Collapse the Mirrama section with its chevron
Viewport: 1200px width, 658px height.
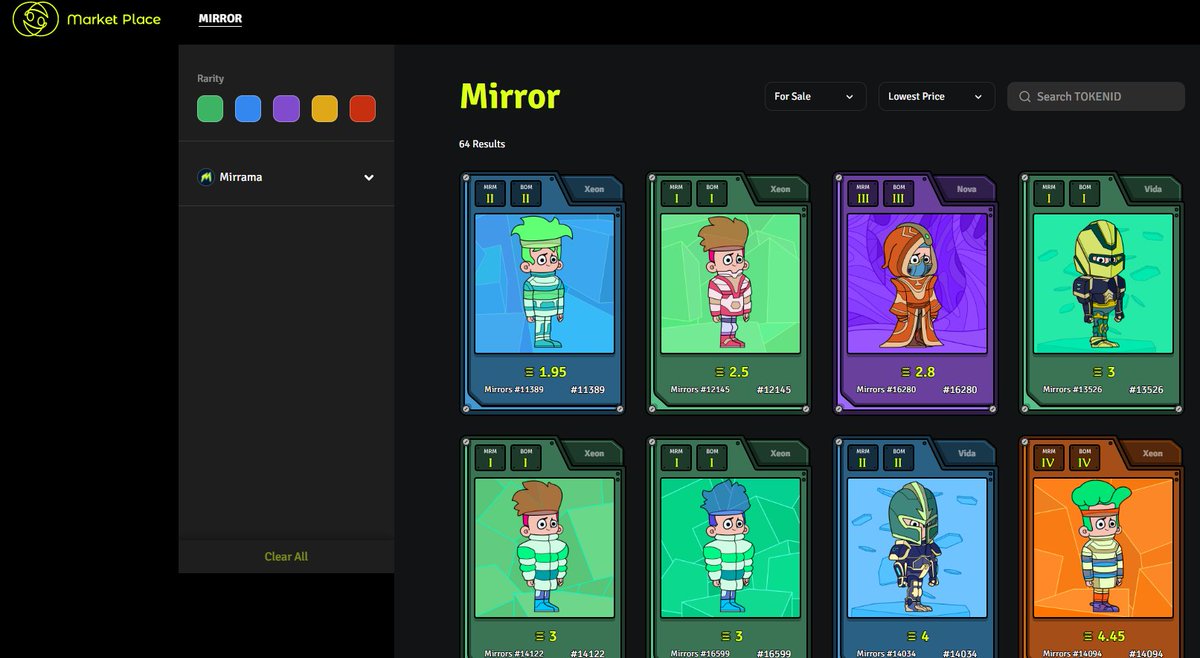point(369,176)
